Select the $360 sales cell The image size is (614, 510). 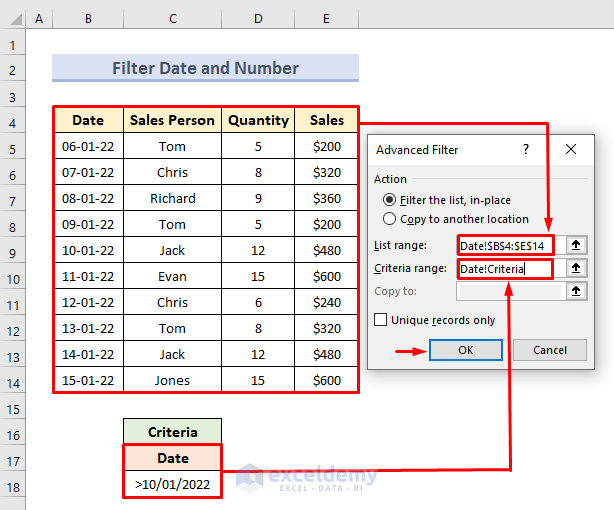(x=327, y=198)
